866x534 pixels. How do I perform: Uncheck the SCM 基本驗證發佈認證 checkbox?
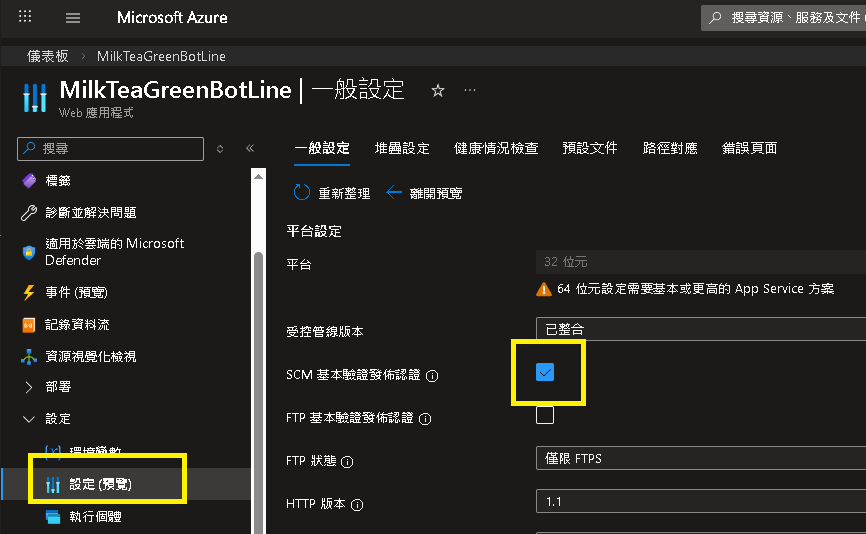(545, 373)
